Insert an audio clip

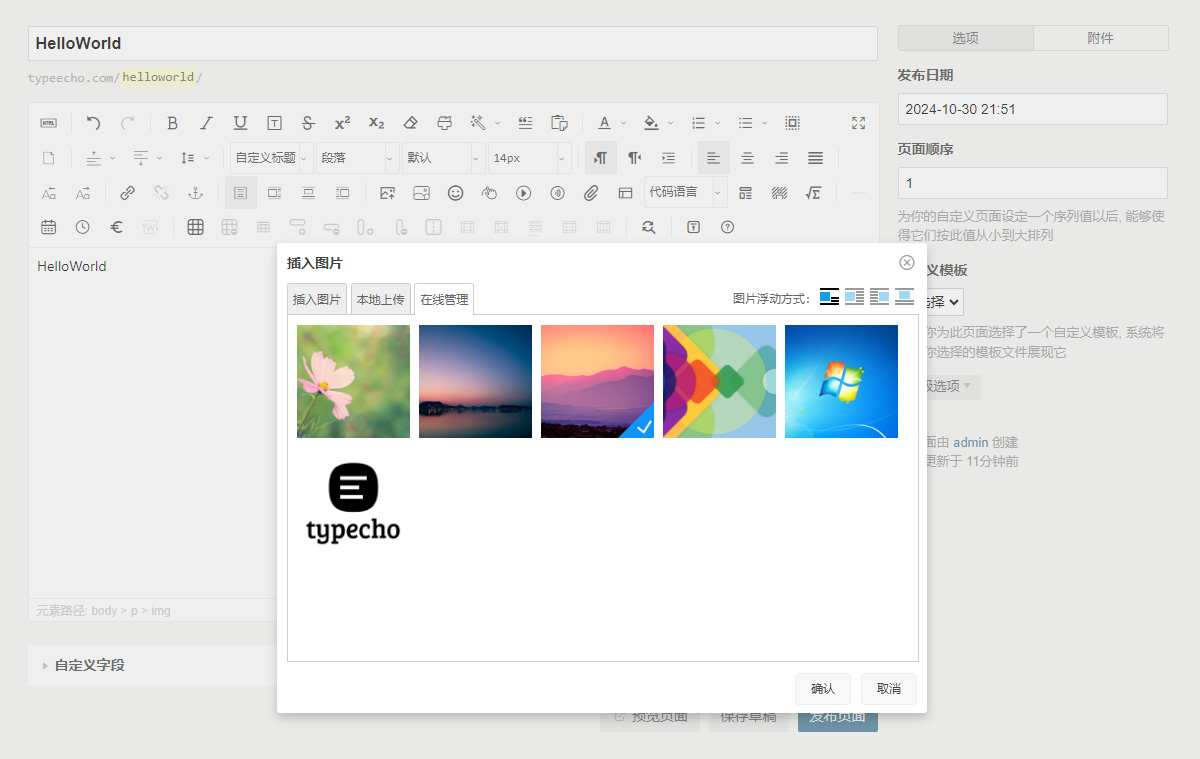(x=557, y=193)
